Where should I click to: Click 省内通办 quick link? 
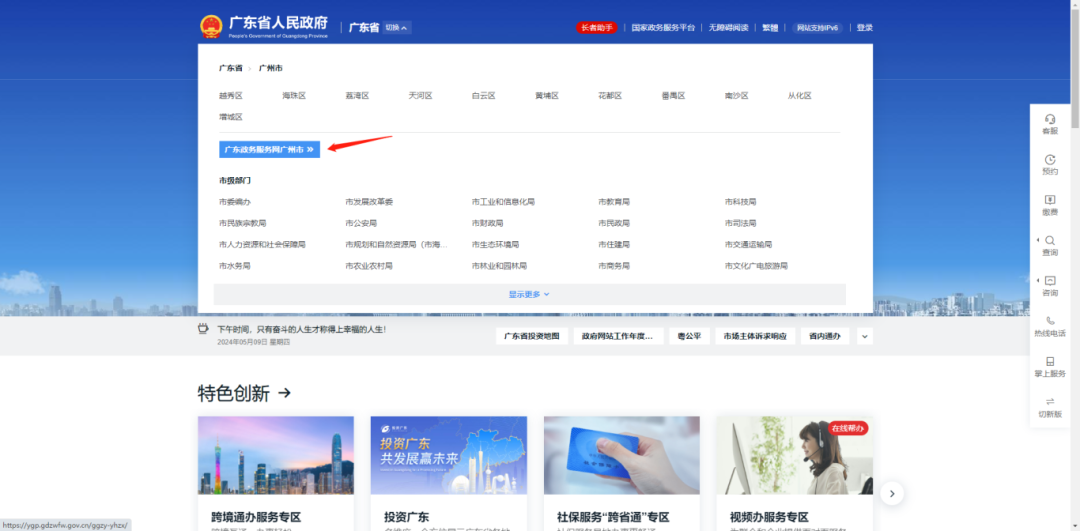(x=825, y=336)
